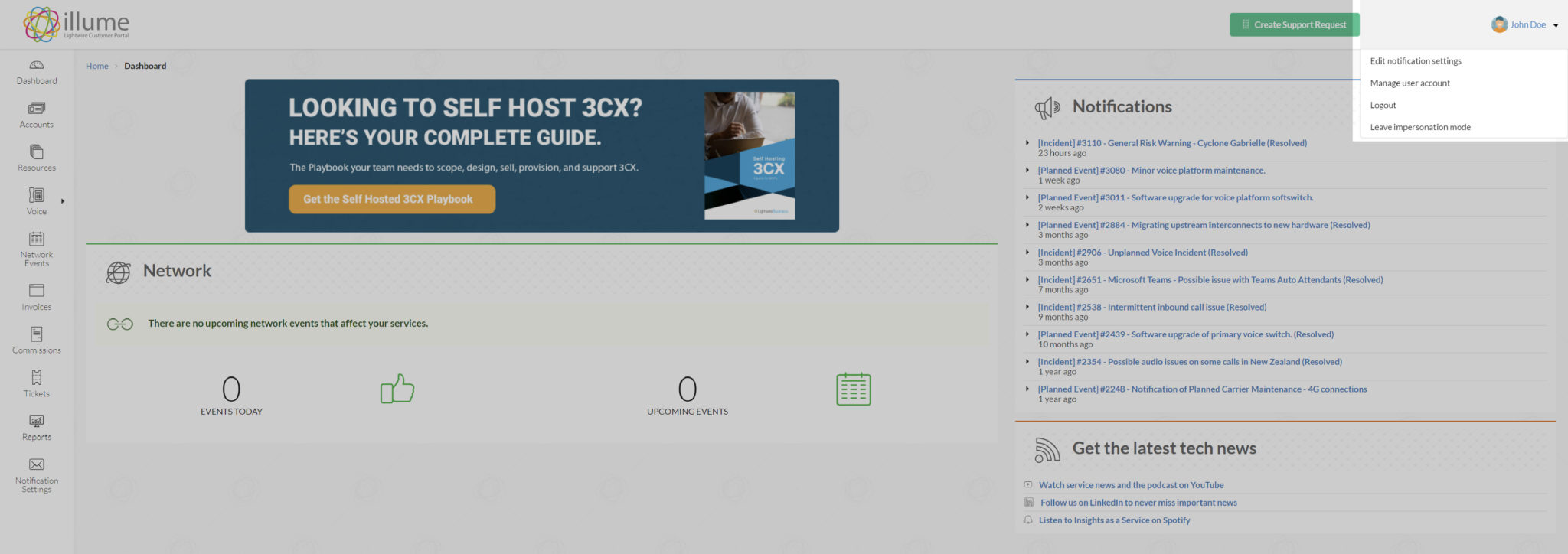The width and height of the screenshot is (1568, 554).
Task: Open Watch service news on YouTube link
Action: pos(1131,485)
